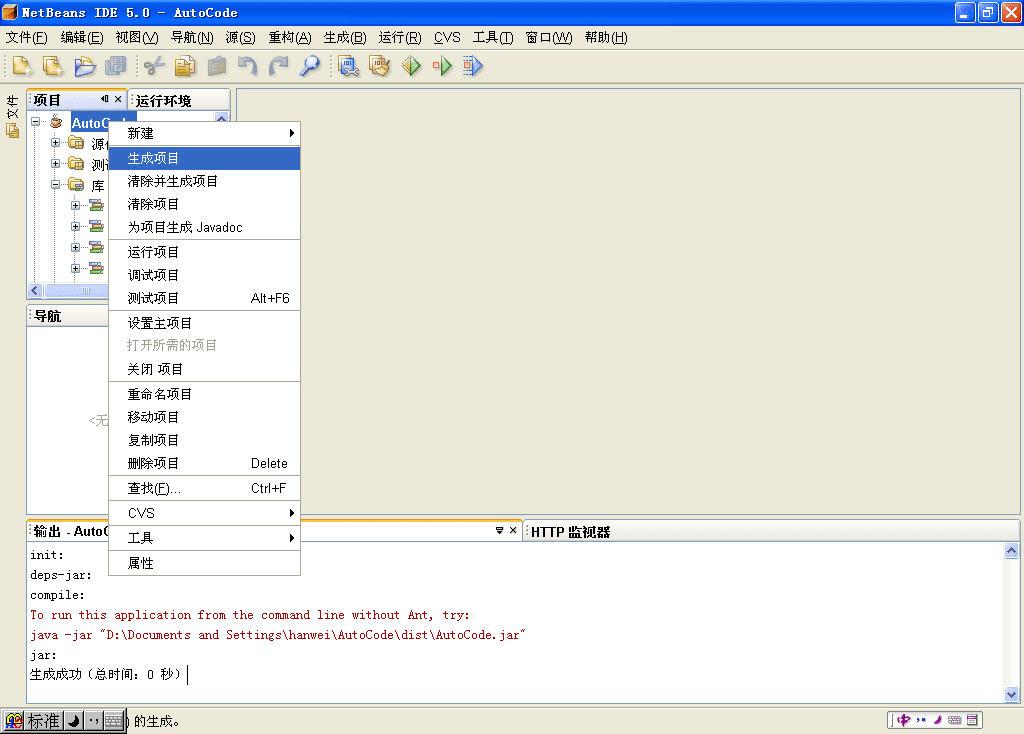Image resolution: width=1024 pixels, height=734 pixels.
Task: Click the Copy toolbar icon
Action: point(185,66)
